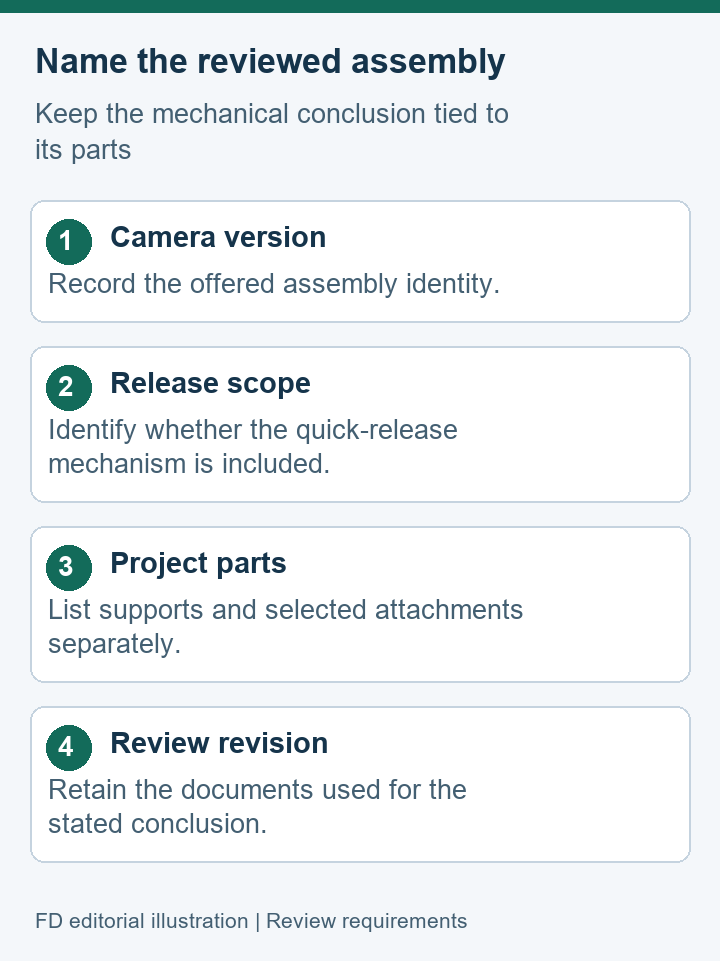Click the step 2 number badge
This screenshot has width=720, height=961.
pos(69,387)
